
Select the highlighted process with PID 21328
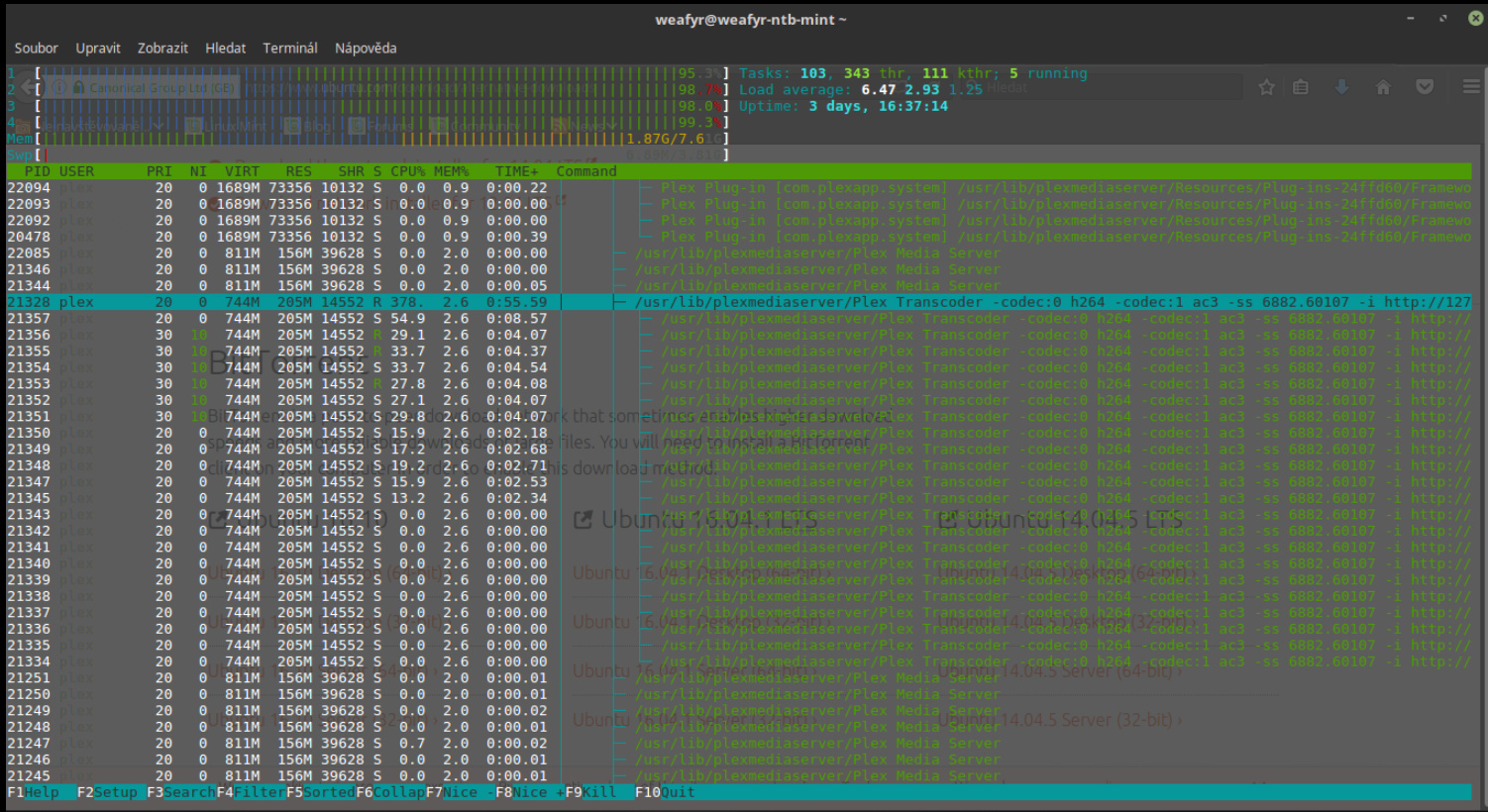coord(739,302)
